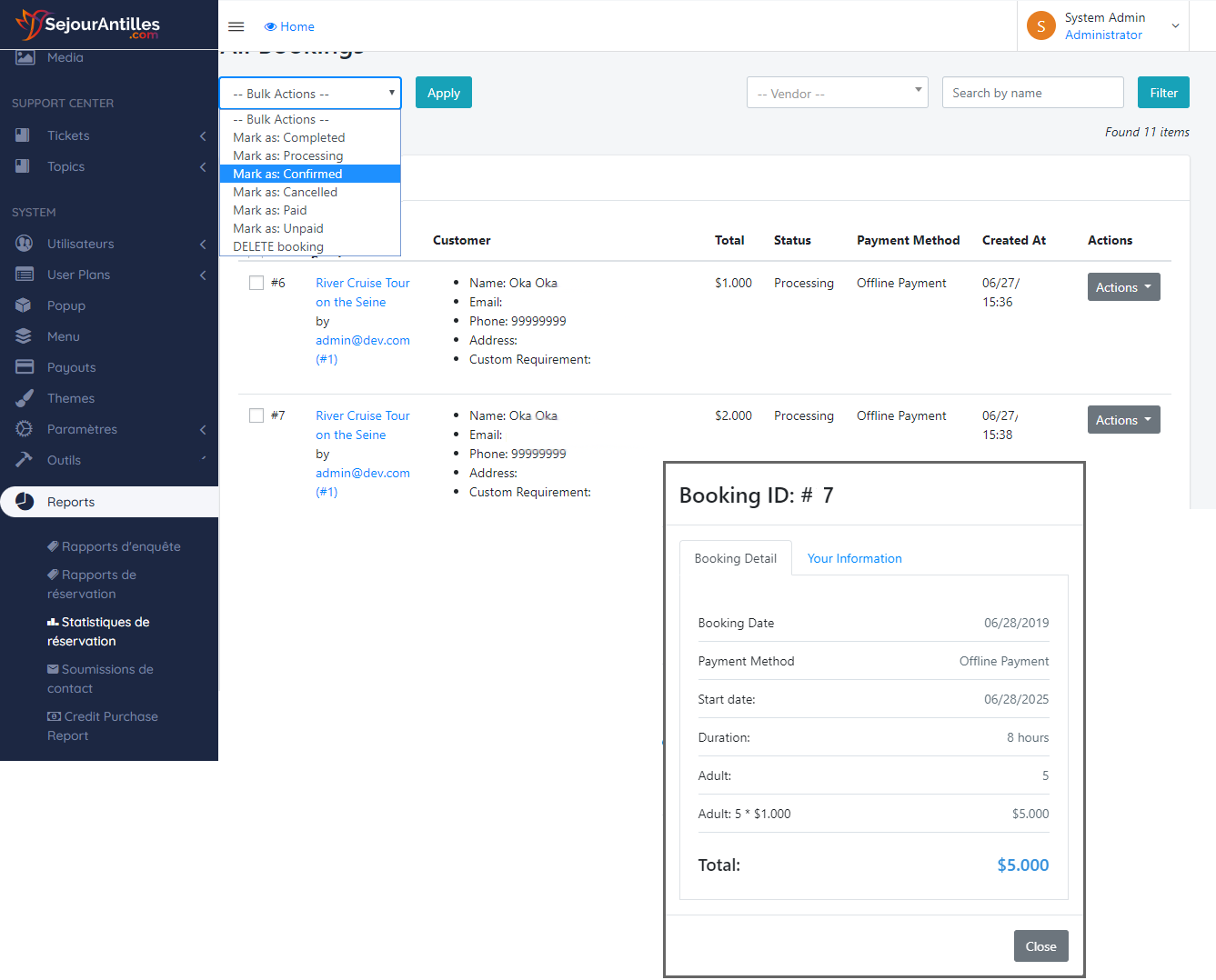Viewport: 1216px width, 980px height.
Task: Click the Search by name field
Action: (1032, 93)
